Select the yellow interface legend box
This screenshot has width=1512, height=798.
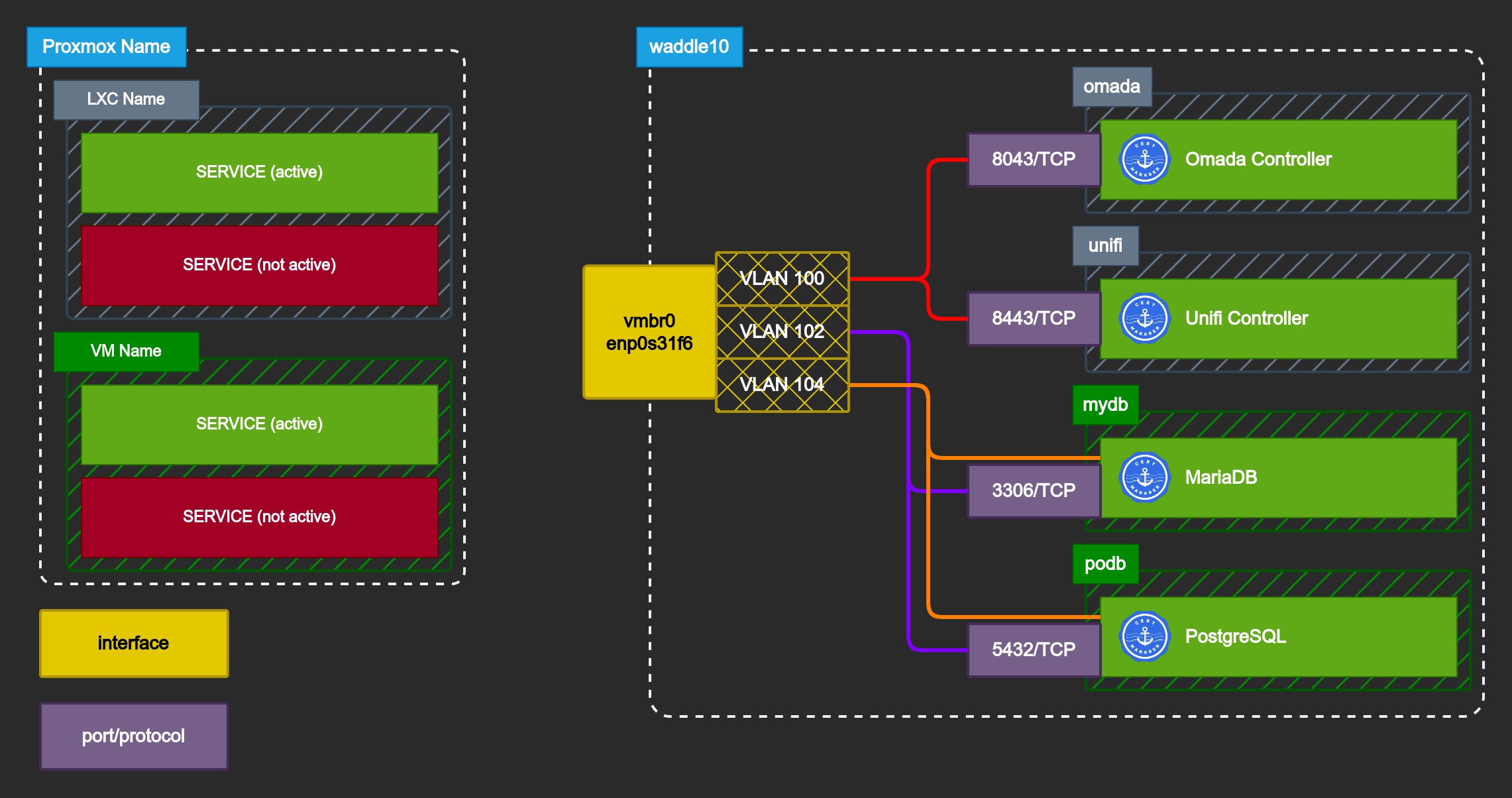coord(134,644)
